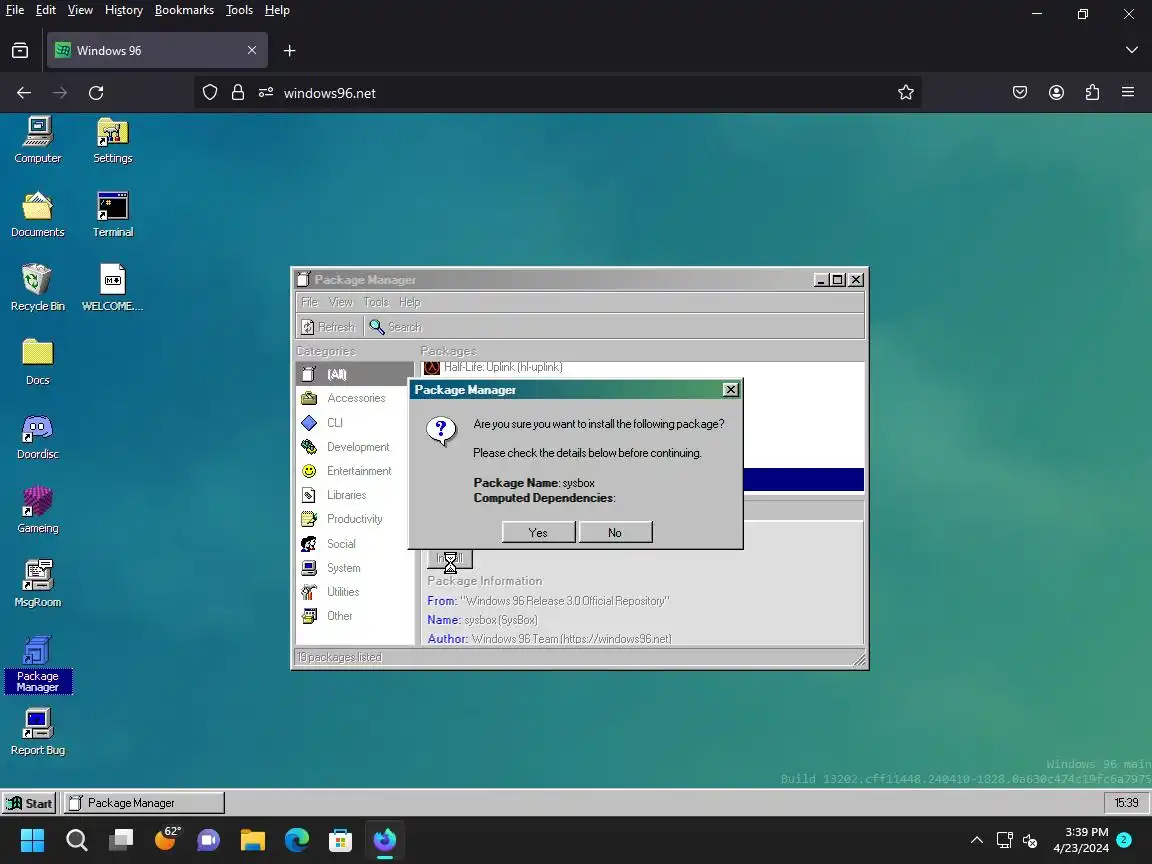Open File Explorer from host taskbar
This screenshot has width=1152, height=864.
[253, 840]
